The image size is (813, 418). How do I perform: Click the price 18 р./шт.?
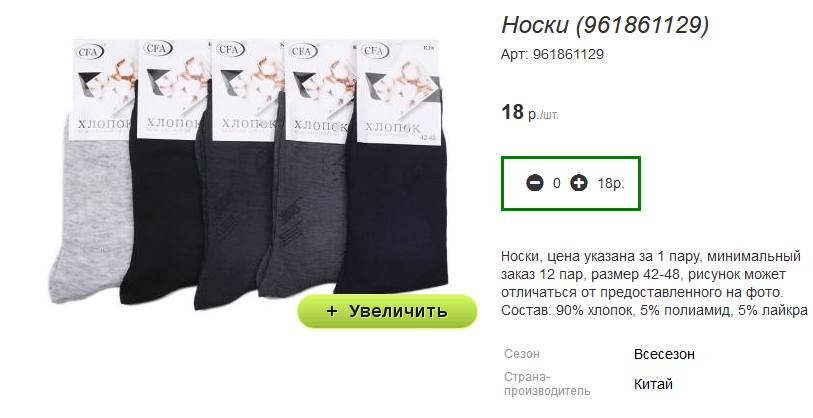(530, 113)
